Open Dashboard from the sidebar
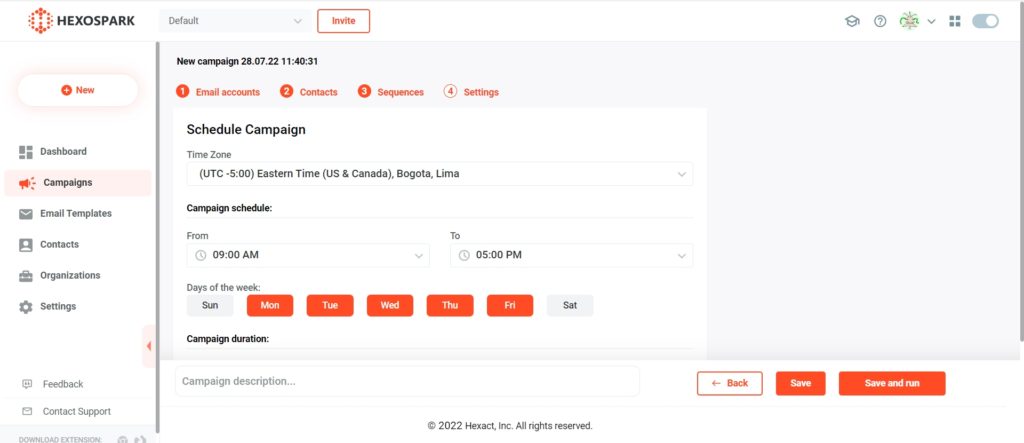Viewport: 1024px width, 443px height. click(x=63, y=152)
